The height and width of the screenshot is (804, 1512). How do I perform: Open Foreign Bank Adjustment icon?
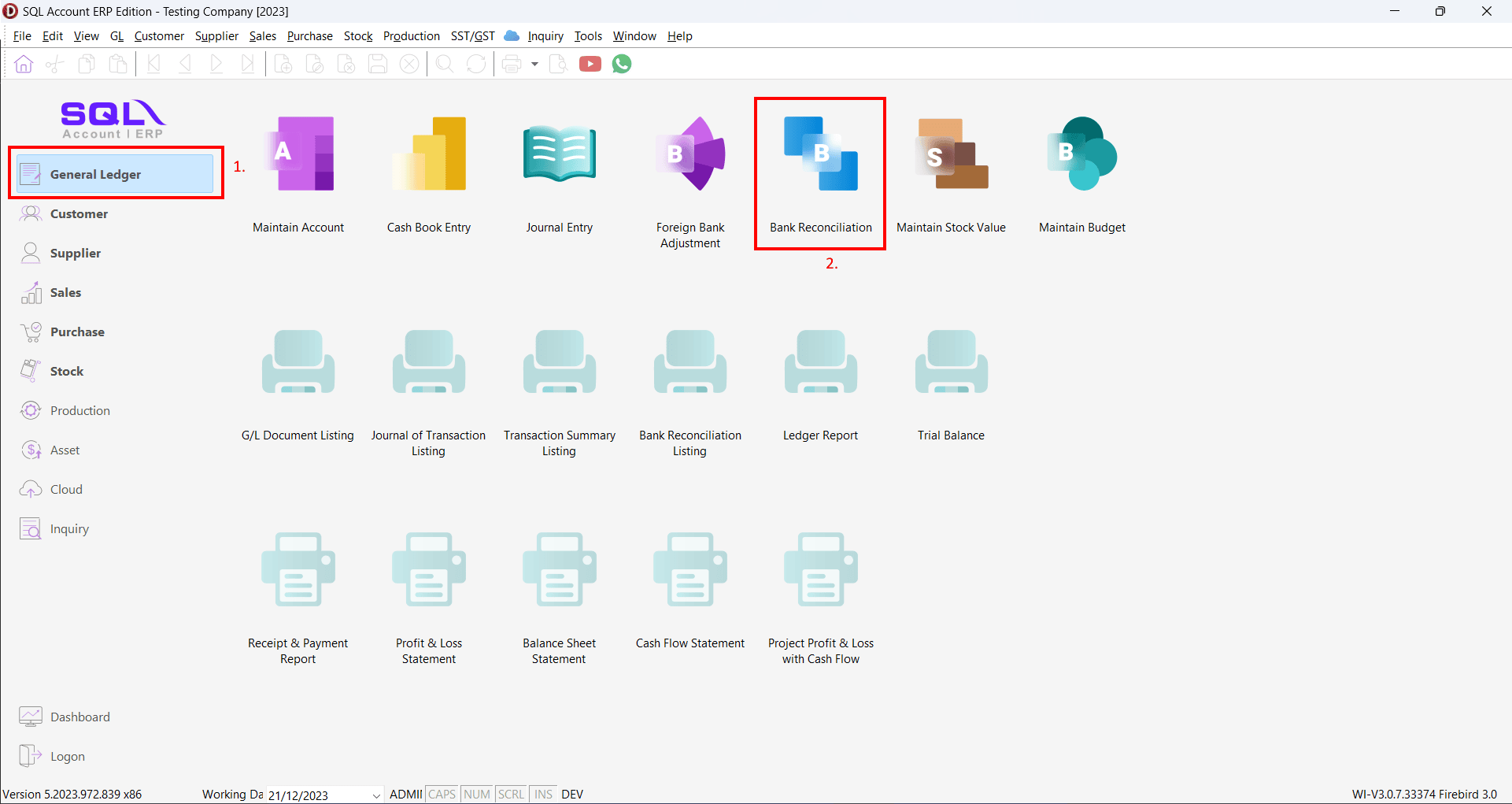[690, 154]
